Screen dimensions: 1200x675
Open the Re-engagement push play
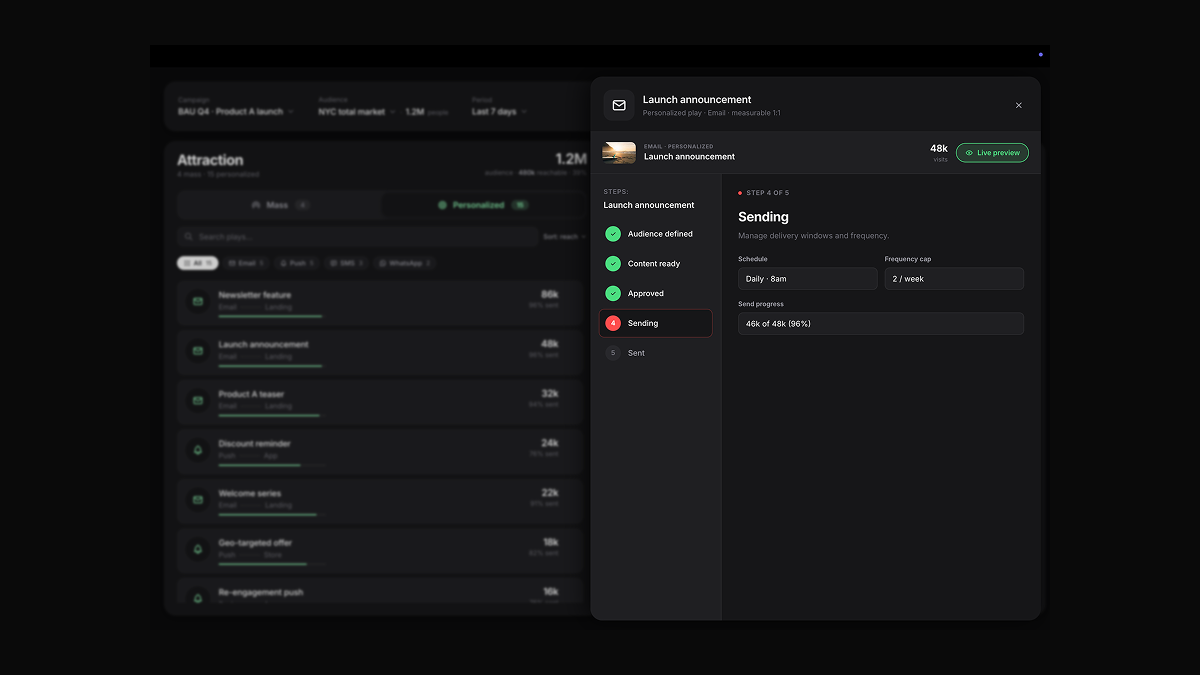pos(380,592)
